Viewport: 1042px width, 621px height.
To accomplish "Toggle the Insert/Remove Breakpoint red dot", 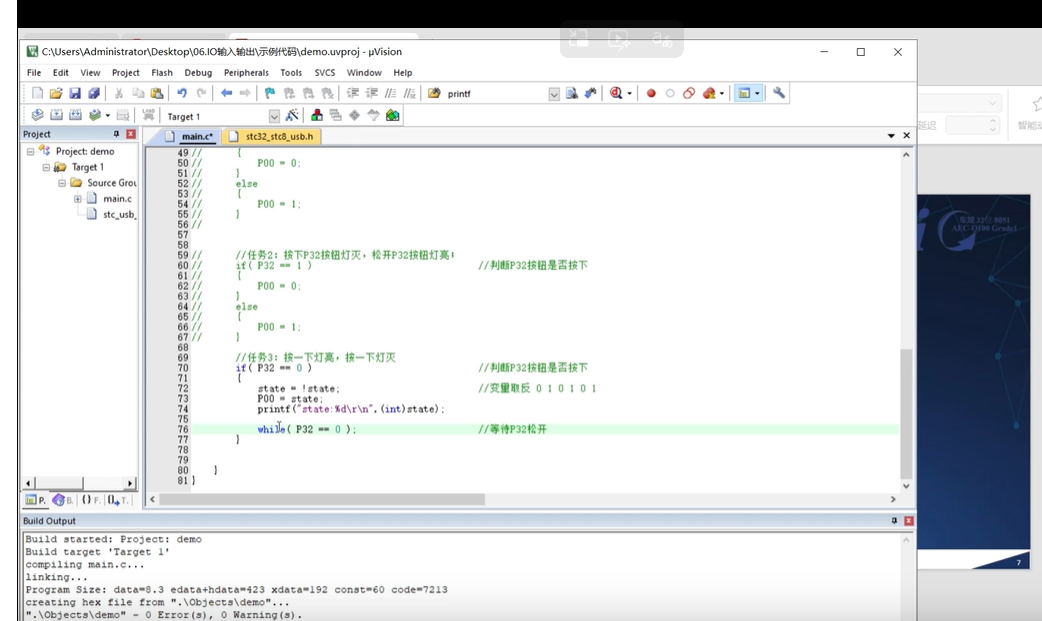I will click(x=651, y=93).
